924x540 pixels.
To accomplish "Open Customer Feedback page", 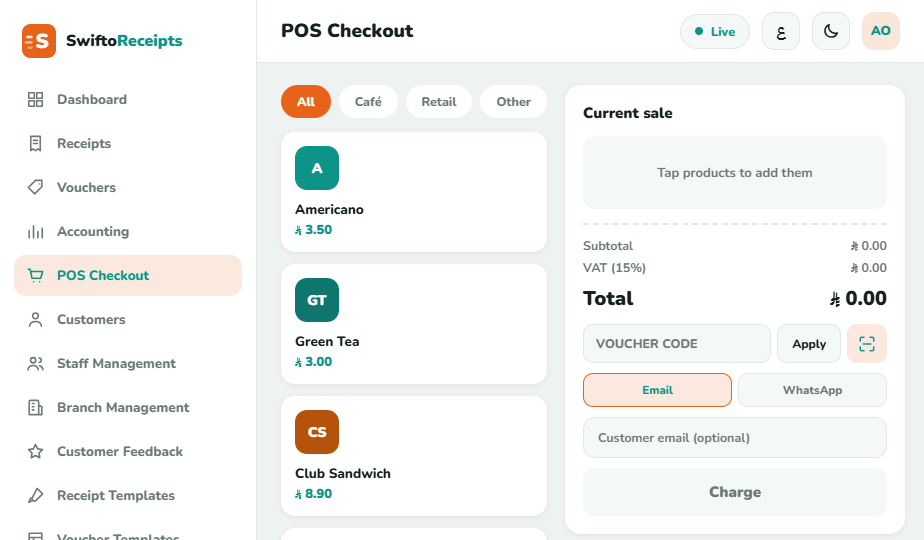I will click(x=128, y=452).
